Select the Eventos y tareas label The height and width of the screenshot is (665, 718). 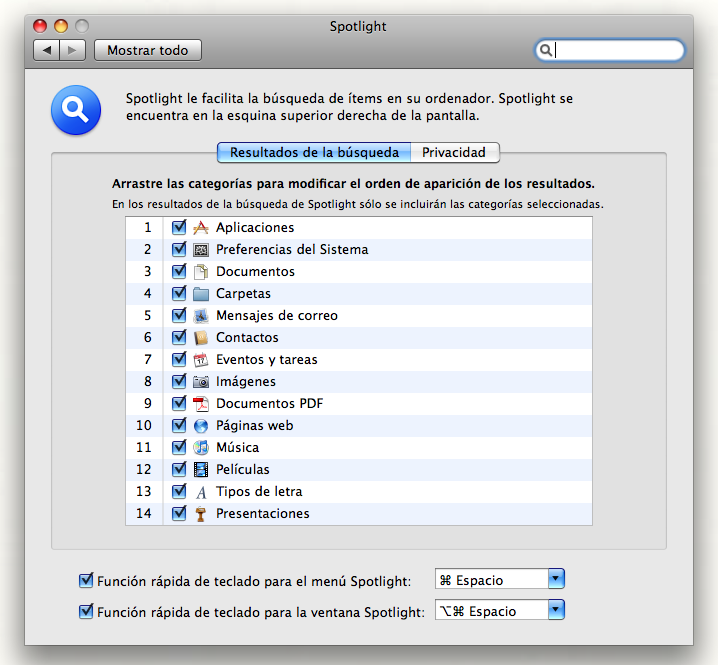[267, 360]
